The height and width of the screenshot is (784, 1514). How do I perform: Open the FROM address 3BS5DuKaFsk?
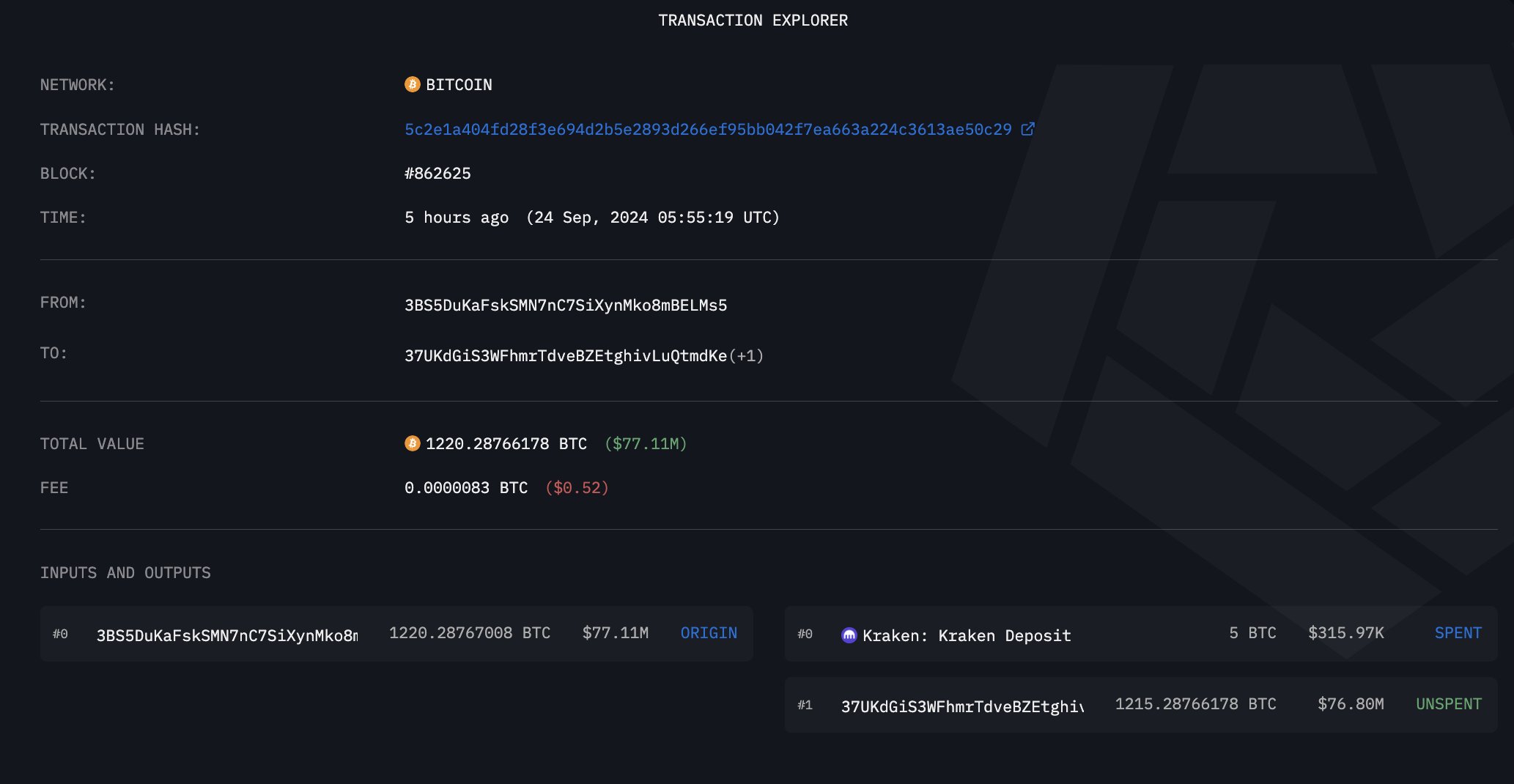[566, 305]
